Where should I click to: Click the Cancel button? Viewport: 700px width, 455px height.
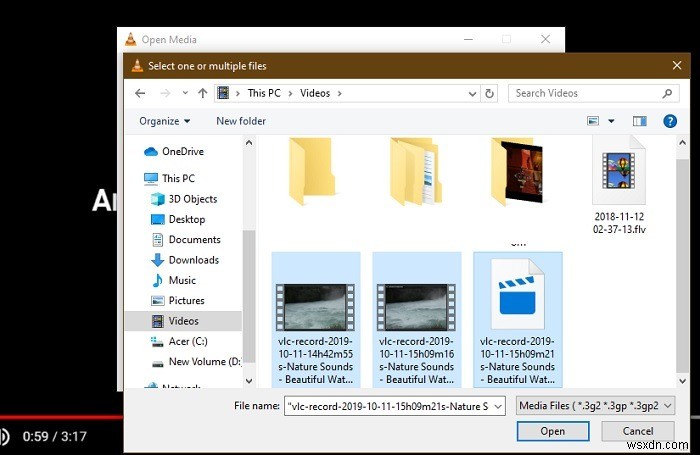[x=638, y=431]
